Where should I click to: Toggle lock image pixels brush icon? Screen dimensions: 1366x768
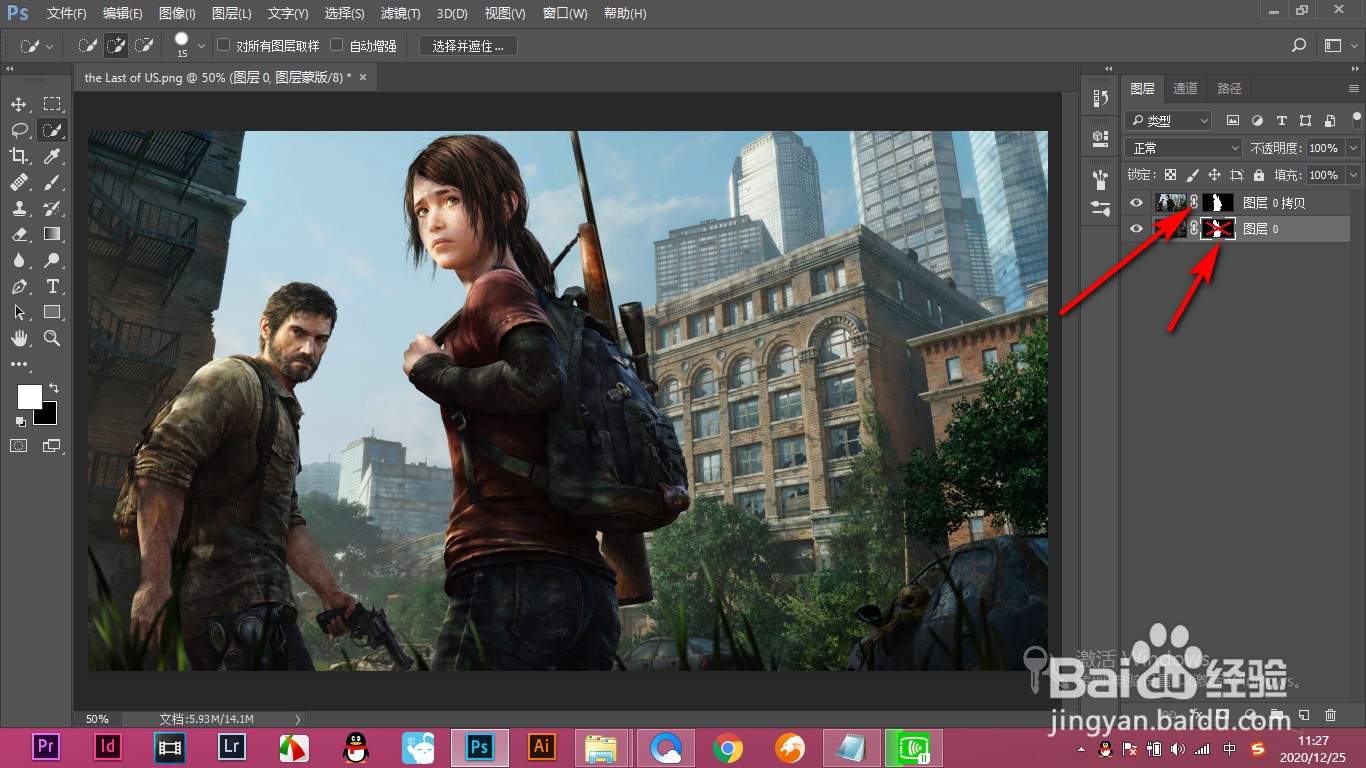pyautogui.click(x=1192, y=175)
